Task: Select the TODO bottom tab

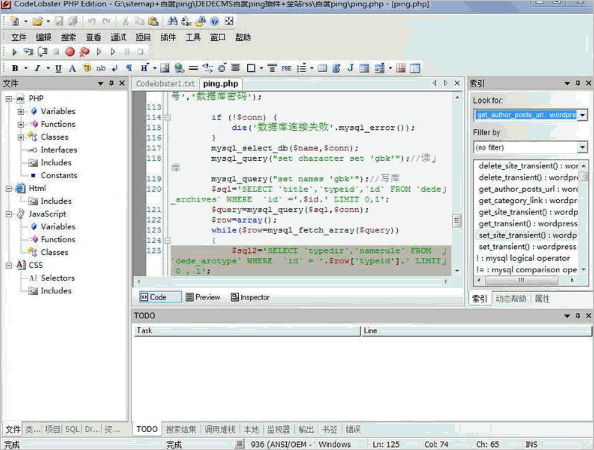Action: (x=147, y=429)
